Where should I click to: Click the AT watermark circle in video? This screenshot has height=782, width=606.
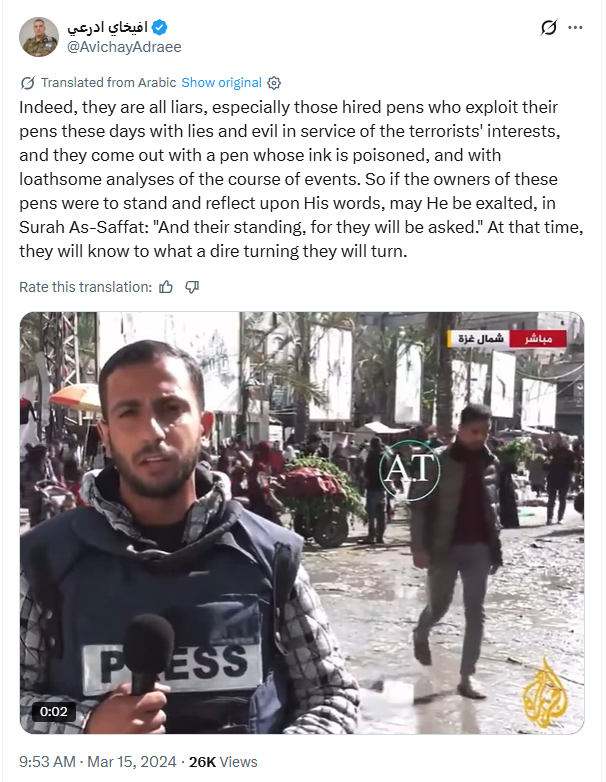[409, 470]
